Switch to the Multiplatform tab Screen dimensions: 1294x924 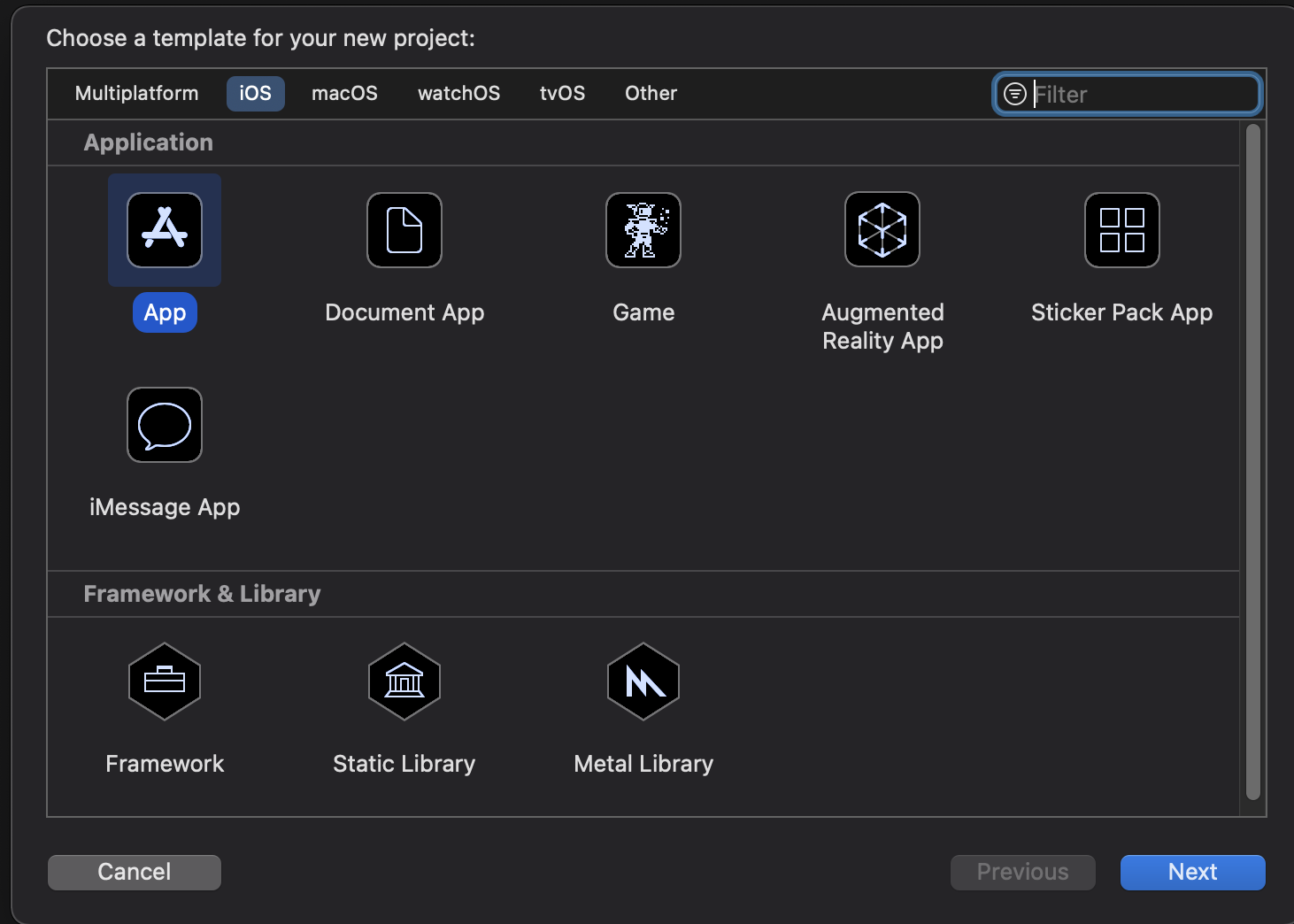point(137,94)
